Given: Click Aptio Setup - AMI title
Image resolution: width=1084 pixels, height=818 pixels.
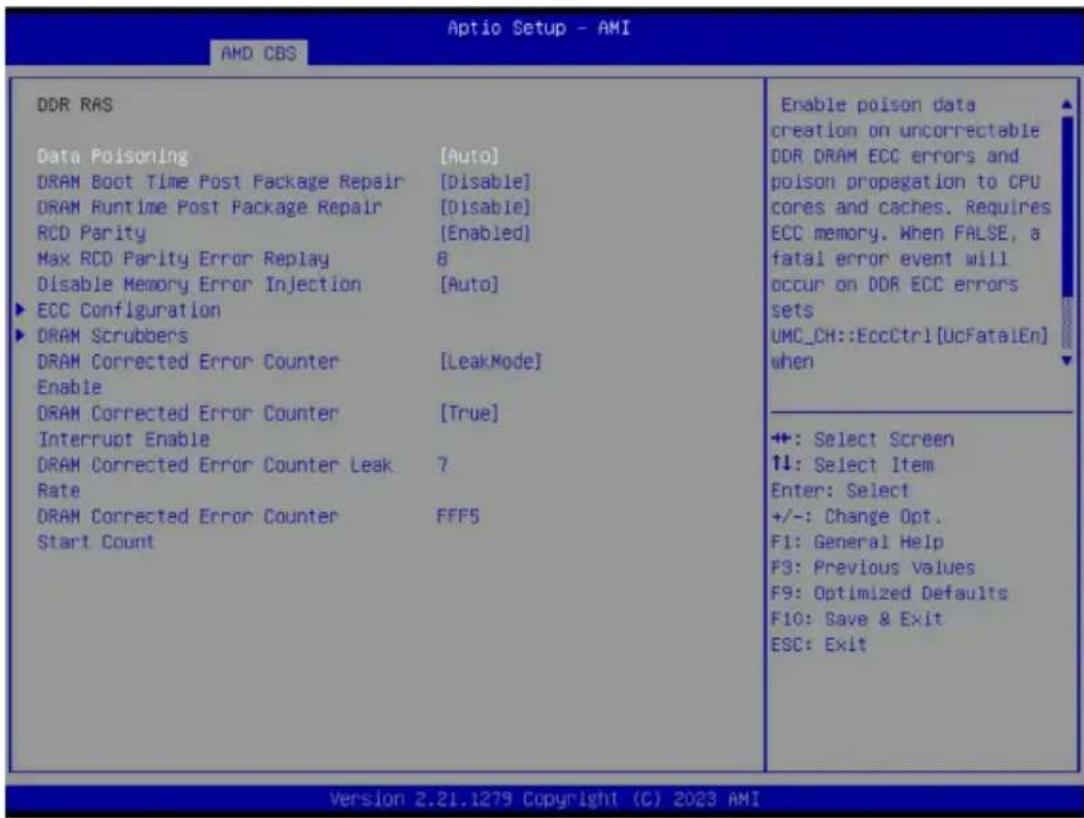Looking at the screenshot, I should click(539, 28).
